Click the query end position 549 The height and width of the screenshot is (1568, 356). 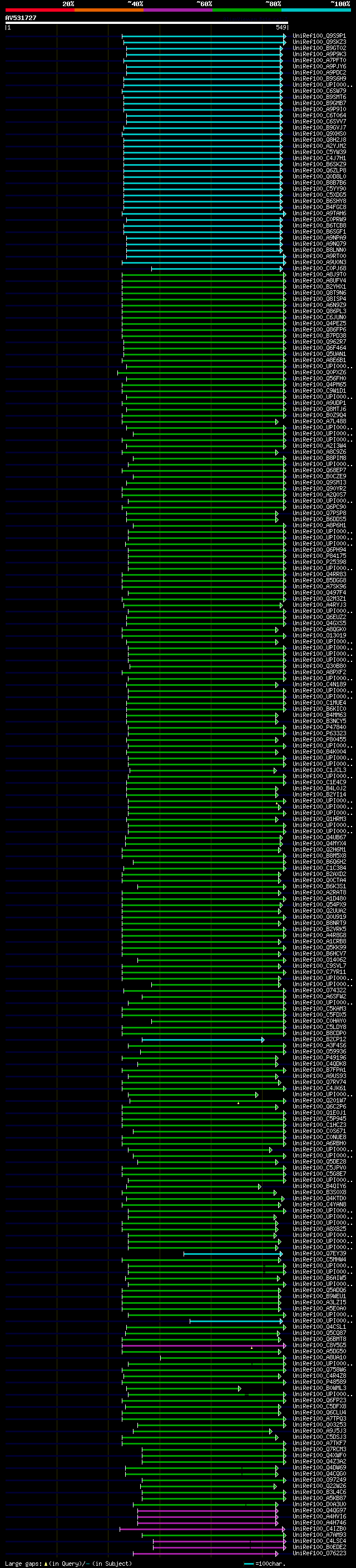tap(281, 27)
